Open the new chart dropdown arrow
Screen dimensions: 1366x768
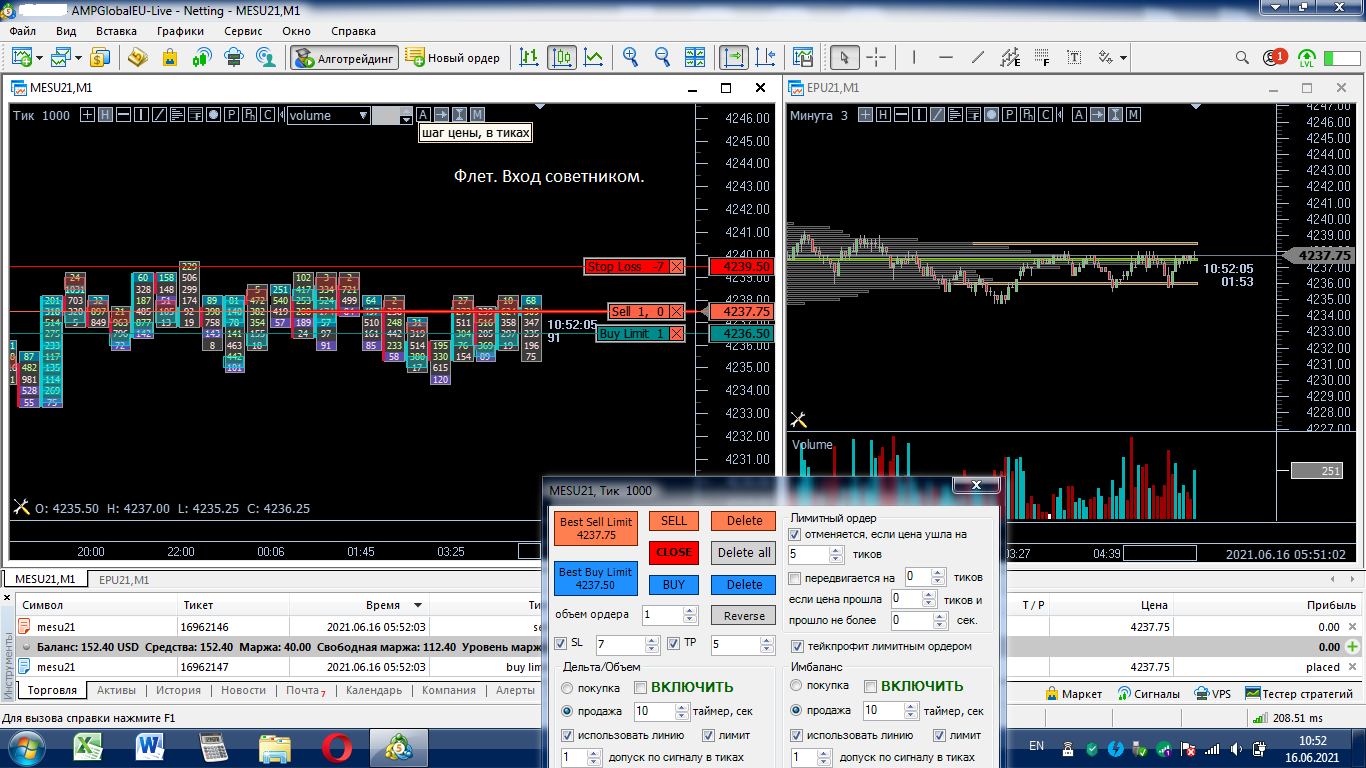coord(39,58)
